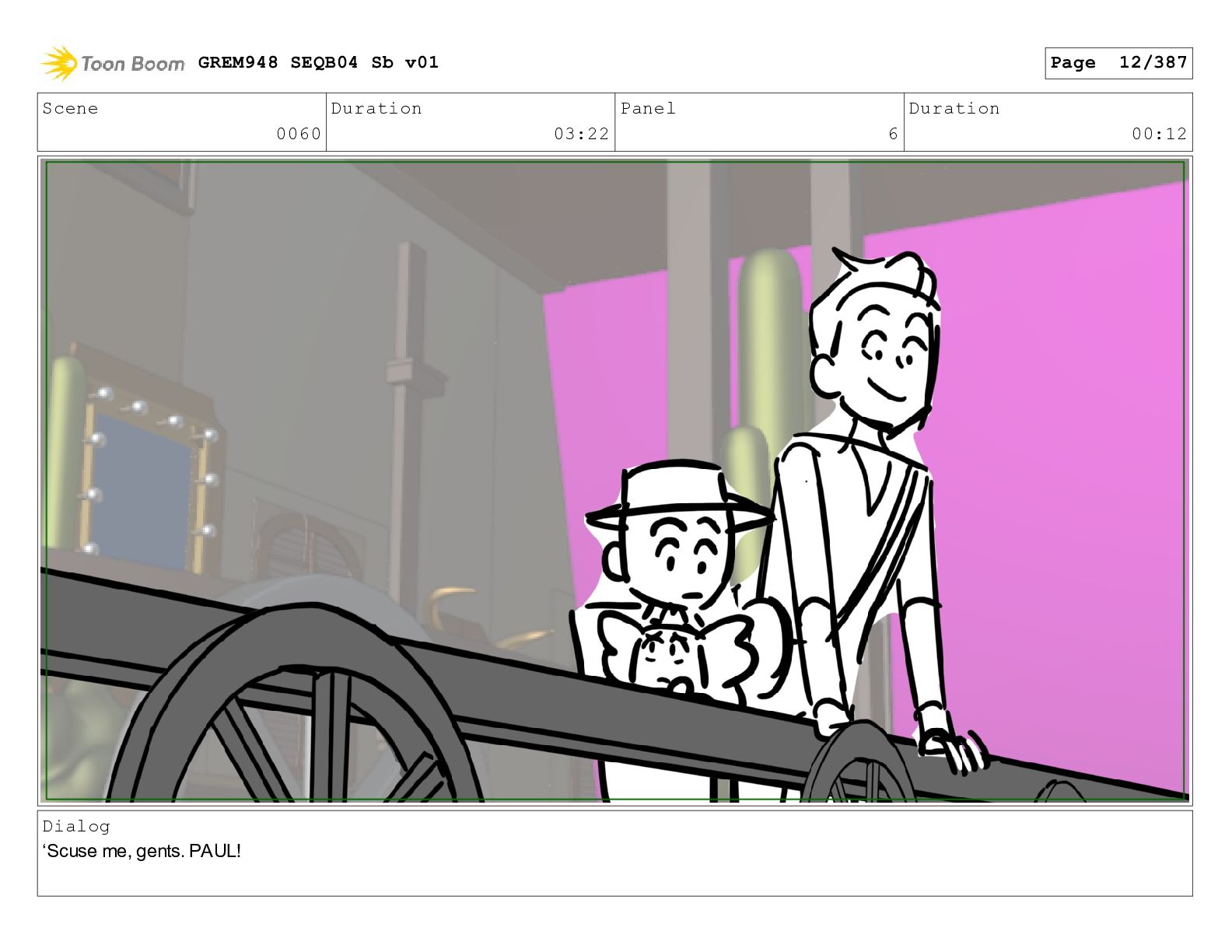Select the dialog line 'Scuse me, gents. PAUL!

coord(142,851)
